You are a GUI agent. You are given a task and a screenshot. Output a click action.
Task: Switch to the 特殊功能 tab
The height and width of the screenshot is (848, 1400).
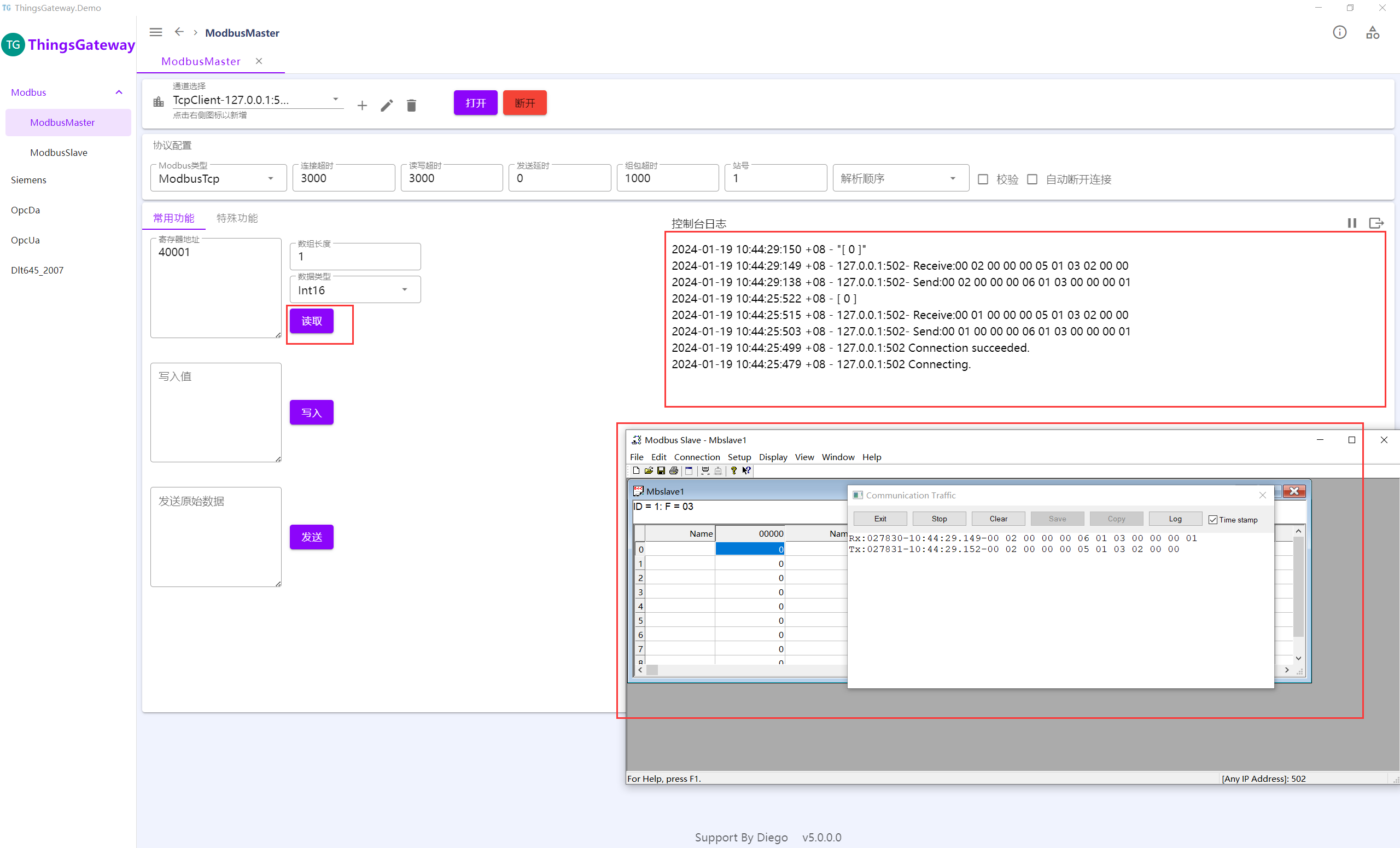[x=237, y=218]
